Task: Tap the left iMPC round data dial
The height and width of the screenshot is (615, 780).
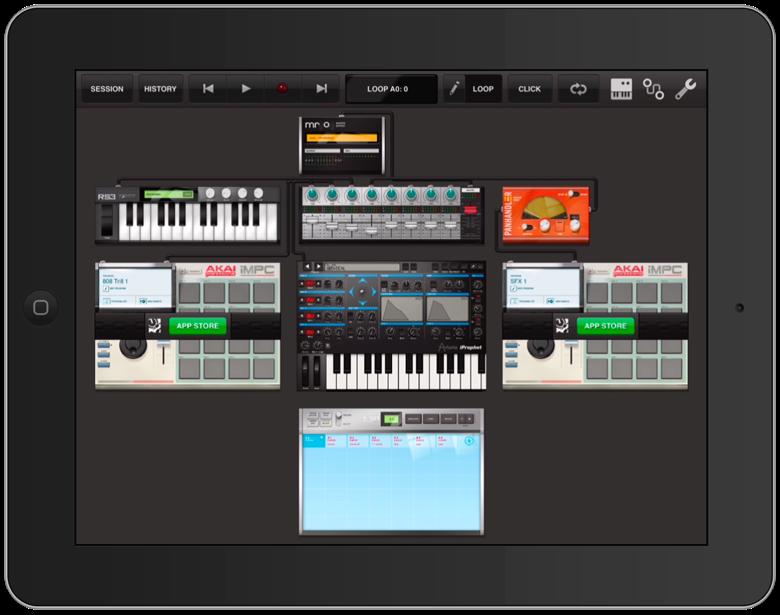Action: 133,347
